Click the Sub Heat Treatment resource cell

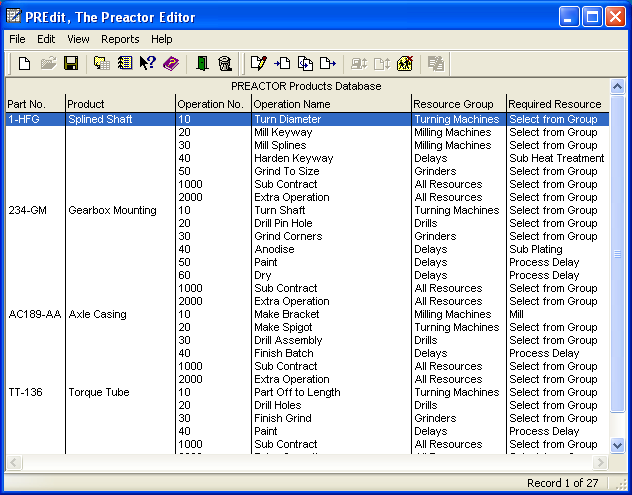pos(557,158)
